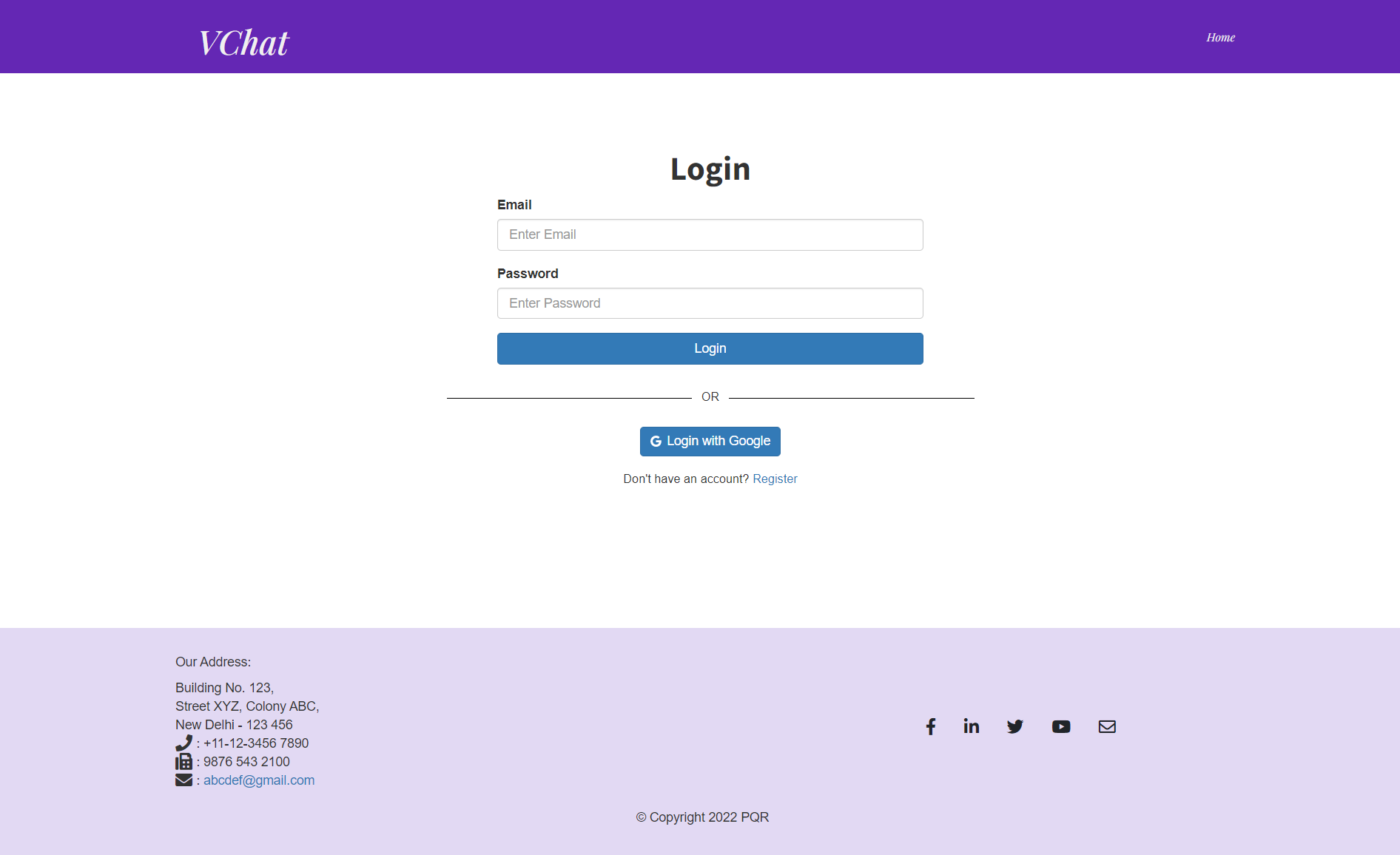Click the fax icon beside 9876 543 2100
1400x855 pixels.
[x=184, y=761]
